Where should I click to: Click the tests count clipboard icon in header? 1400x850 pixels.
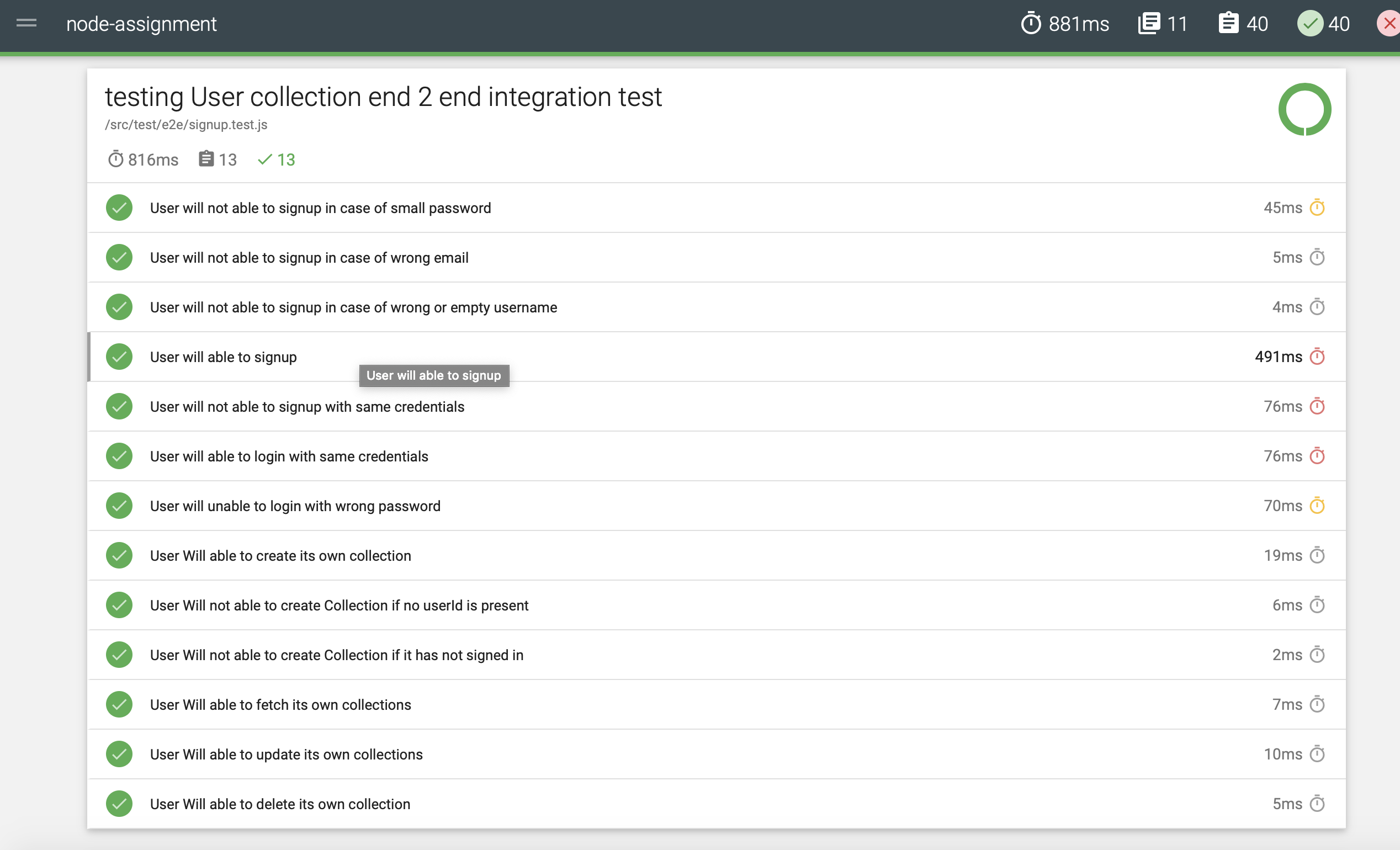(x=1228, y=24)
